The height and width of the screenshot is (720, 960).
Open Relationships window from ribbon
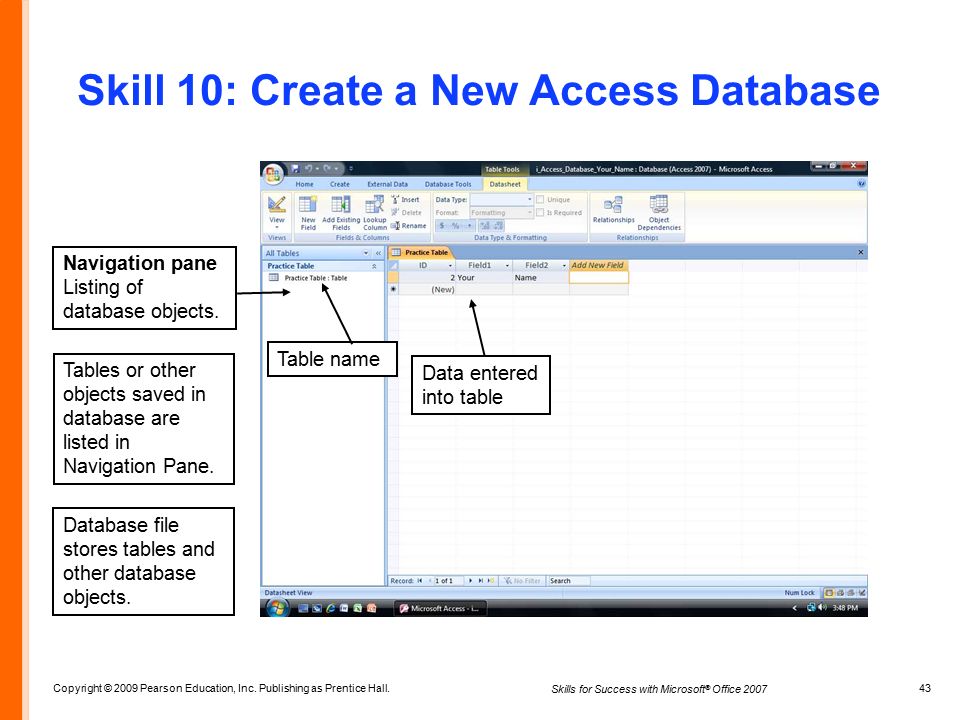(613, 210)
